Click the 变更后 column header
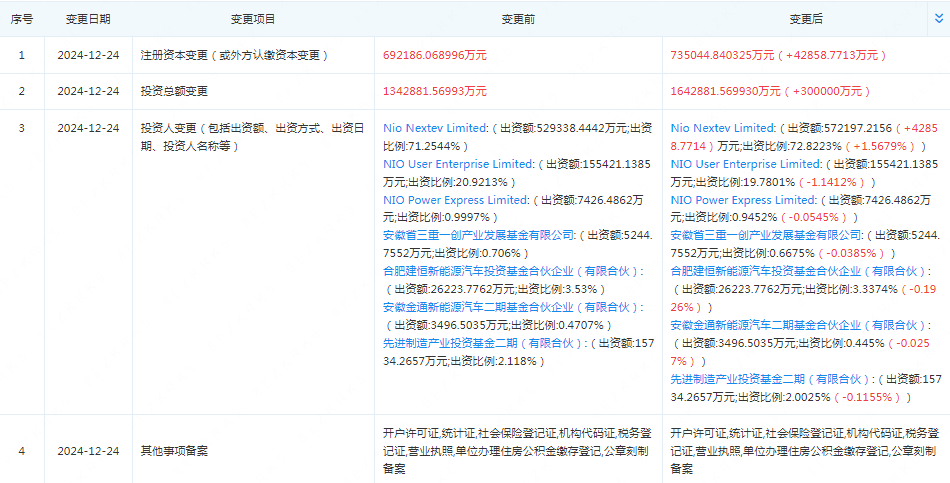This screenshot has height=483, width=950. coord(806,19)
